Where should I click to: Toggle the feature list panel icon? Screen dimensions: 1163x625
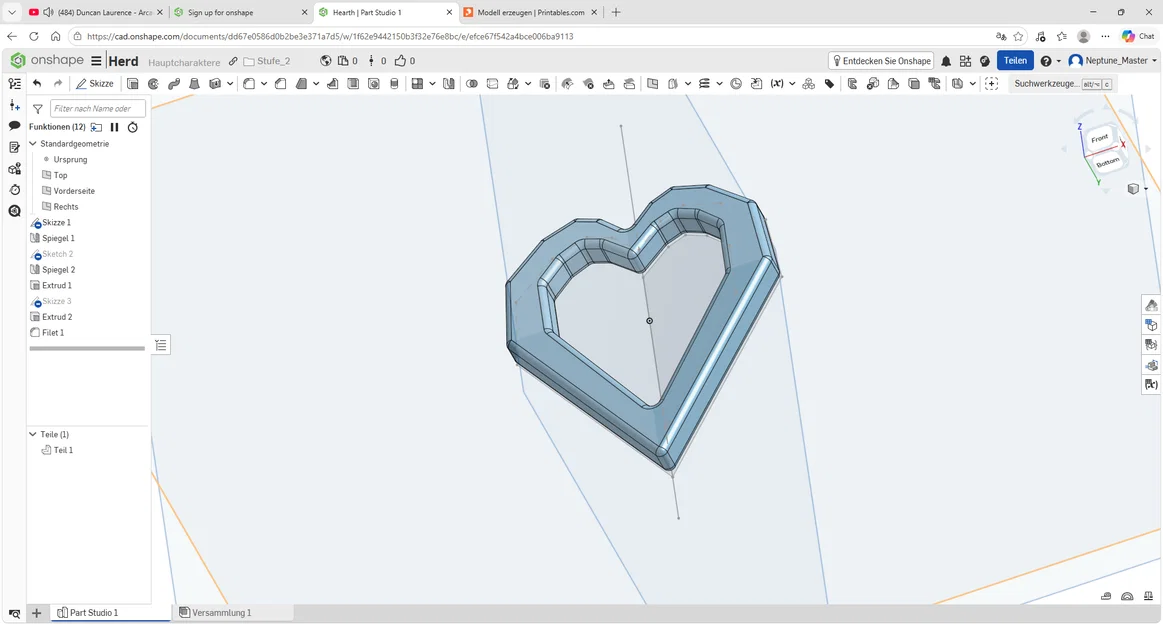coord(14,84)
